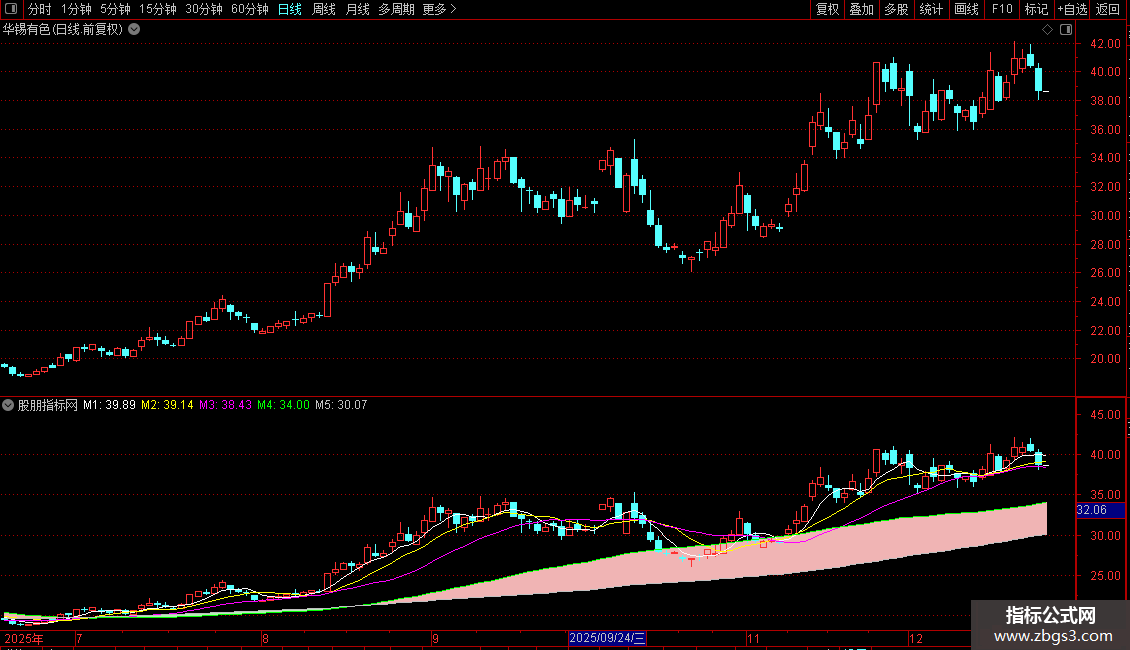Select the 60分钟 period
Screen dimensions: 1130x650
coord(249,9)
